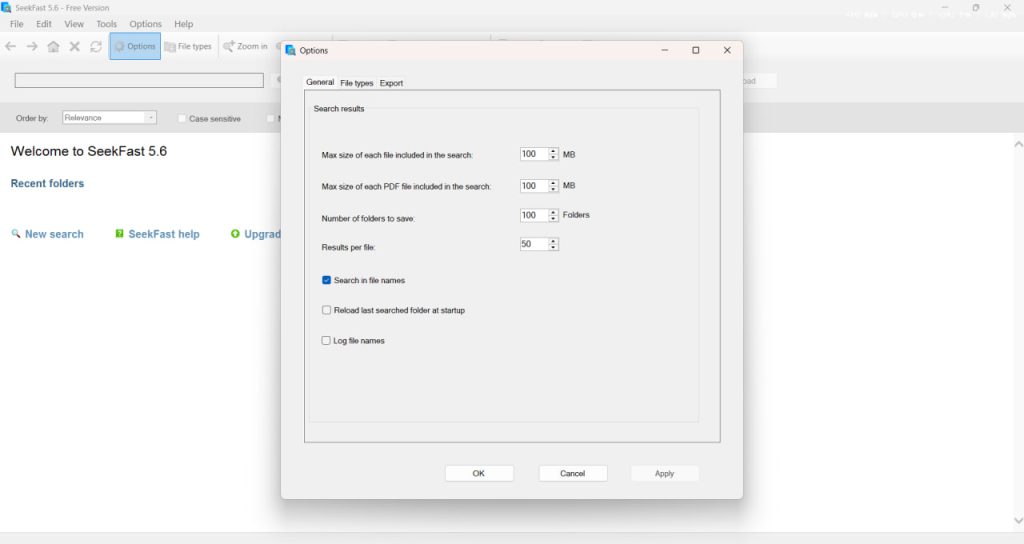Open the Options menu in menu bar
The height and width of the screenshot is (544, 1024).
145,24
